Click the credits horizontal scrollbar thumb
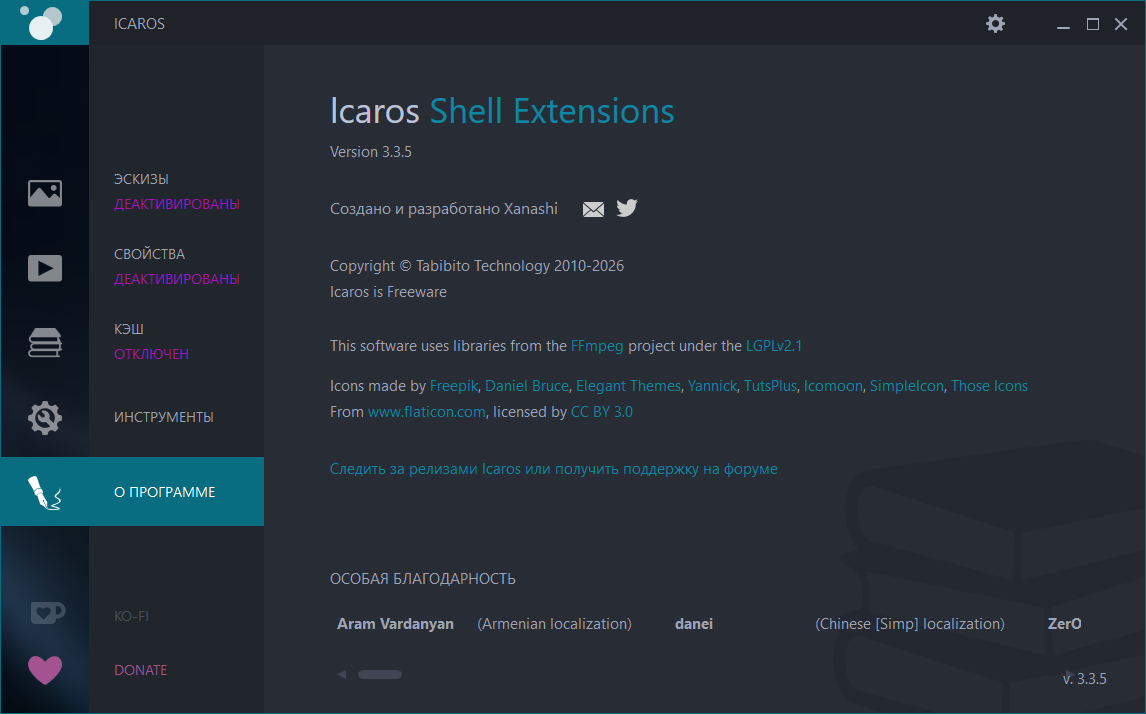This screenshot has height=714, width=1146. (380, 675)
